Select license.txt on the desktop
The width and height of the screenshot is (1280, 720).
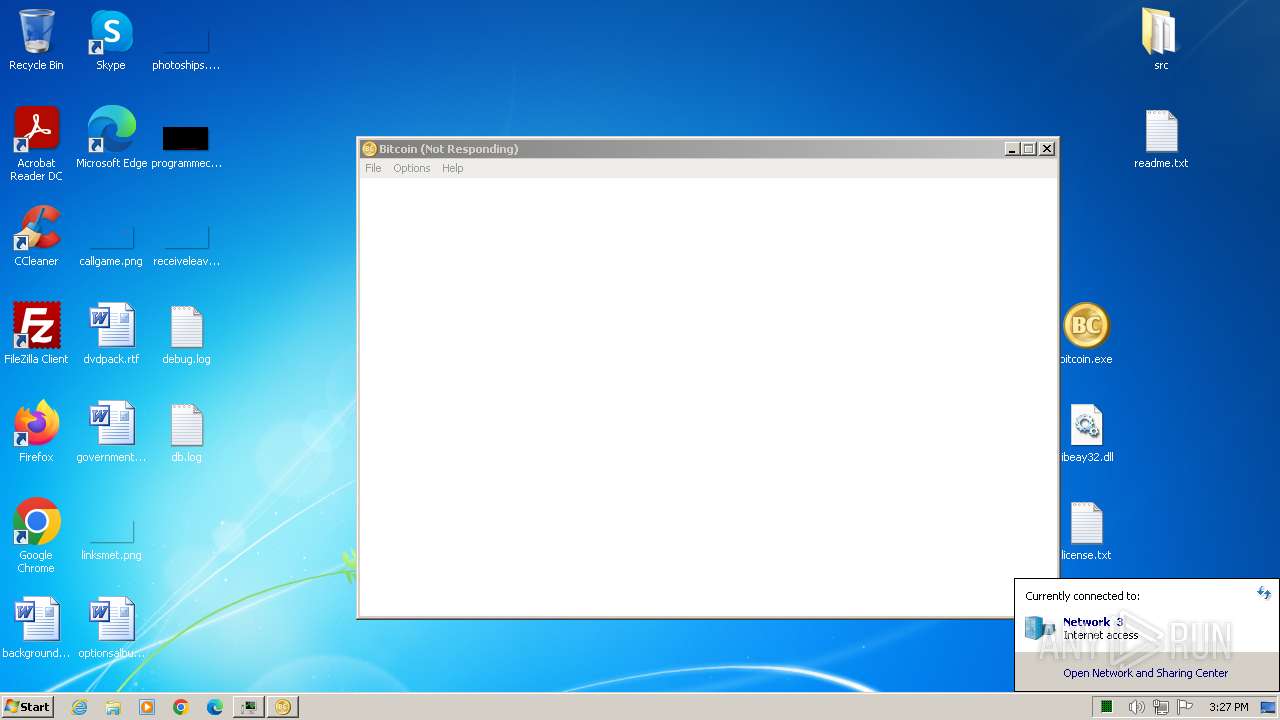(x=1086, y=530)
